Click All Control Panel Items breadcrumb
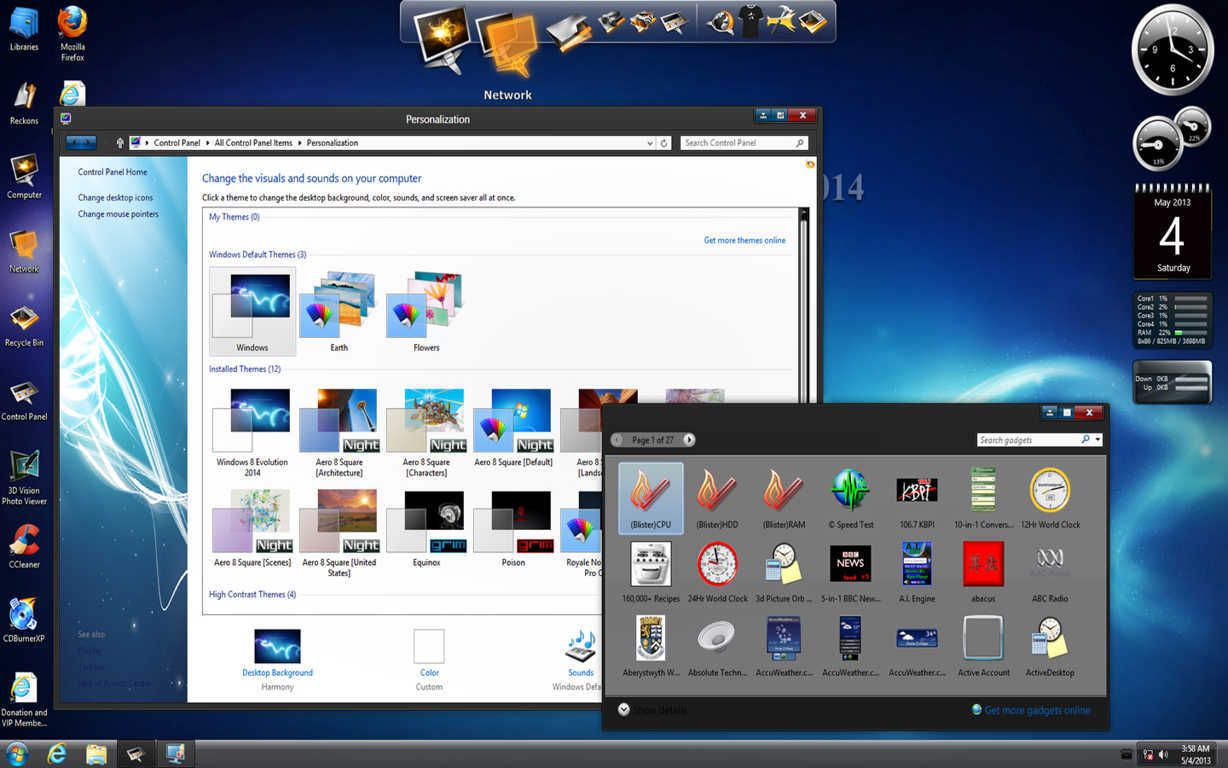This screenshot has height=768, width=1228. click(253, 143)
